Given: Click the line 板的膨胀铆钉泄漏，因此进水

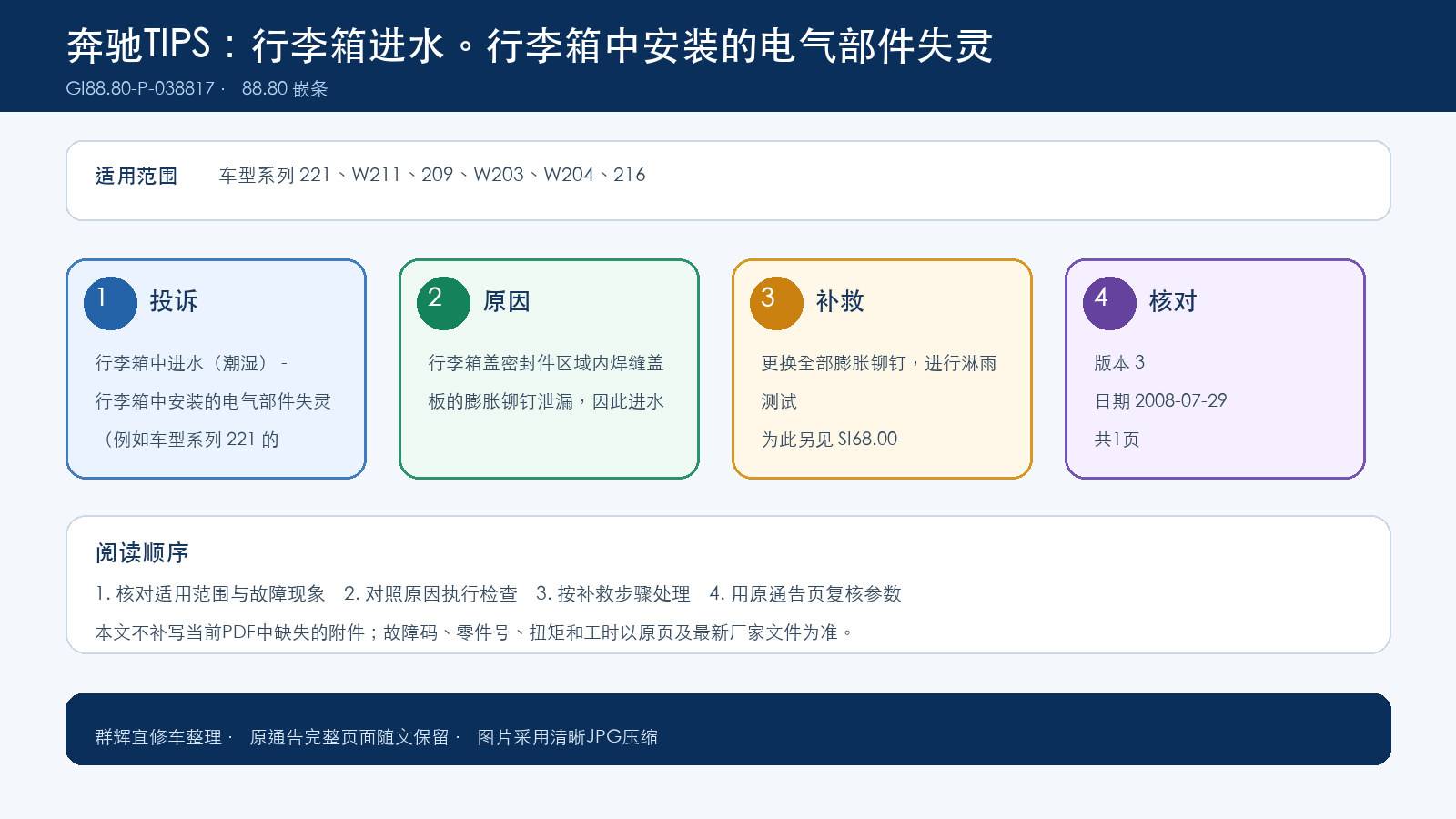Looking at the screenshot, I should click(x=546, y=401).
